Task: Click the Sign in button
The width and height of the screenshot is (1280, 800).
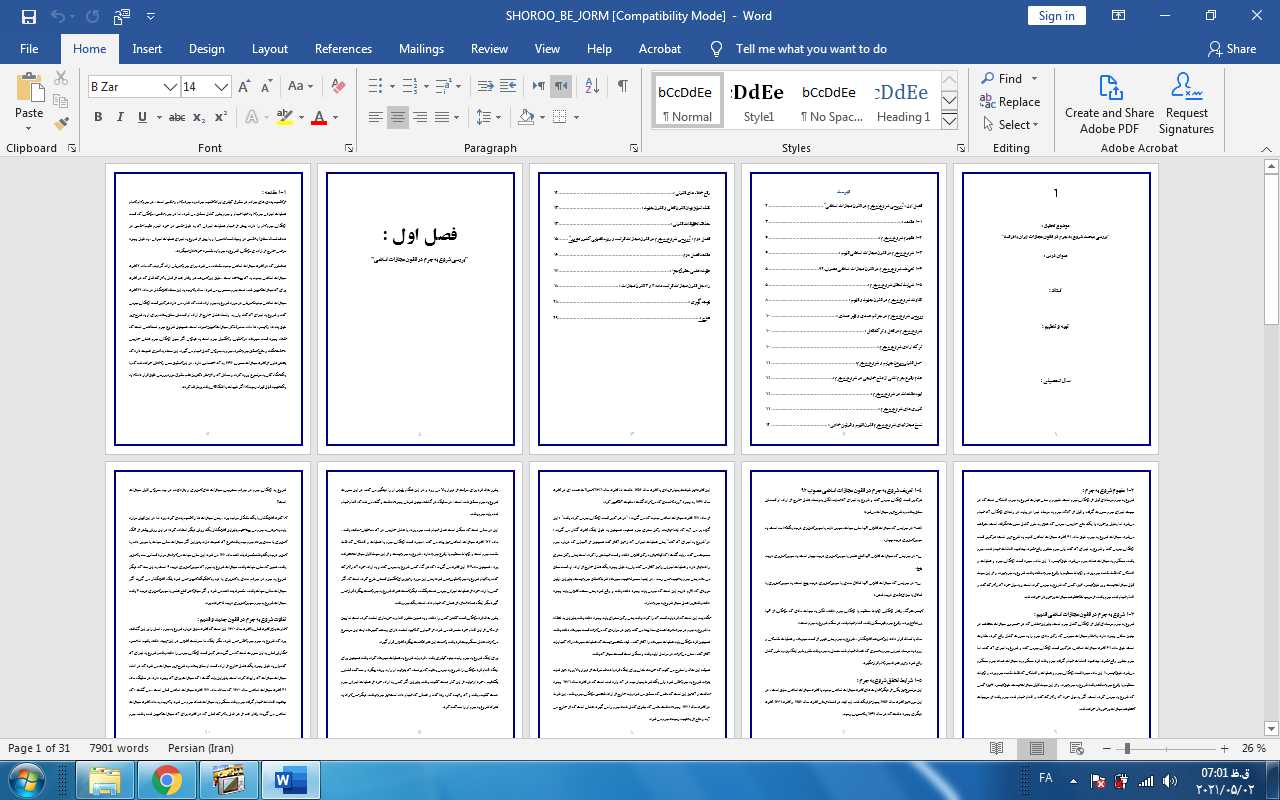Action: point(1056,16)
